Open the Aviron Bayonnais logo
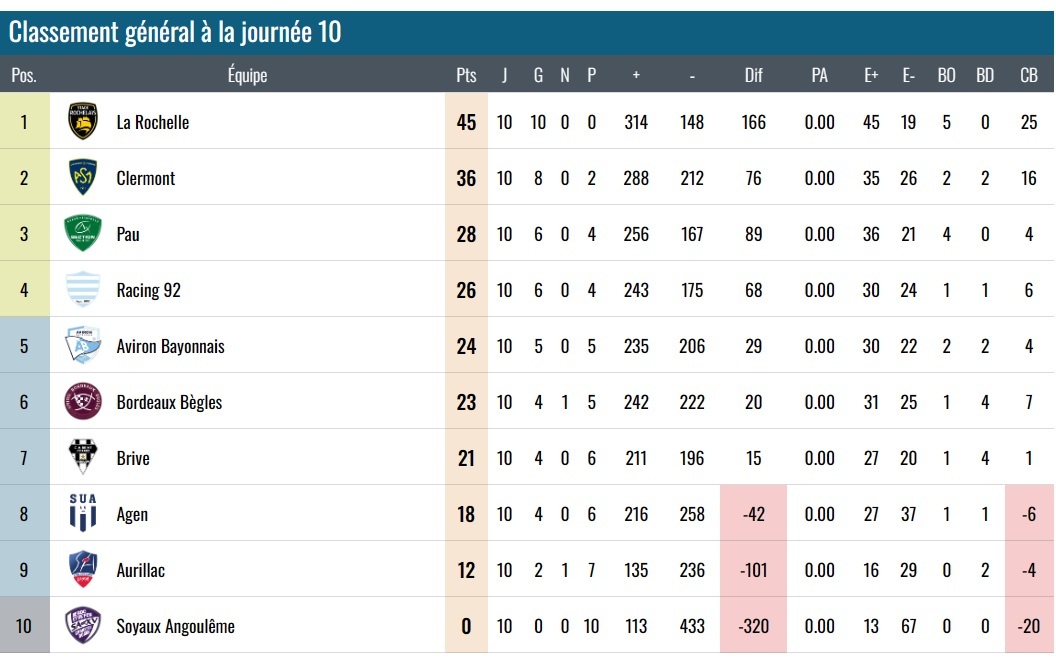This screenshot has height=664, width=1056. pos(83,346)
